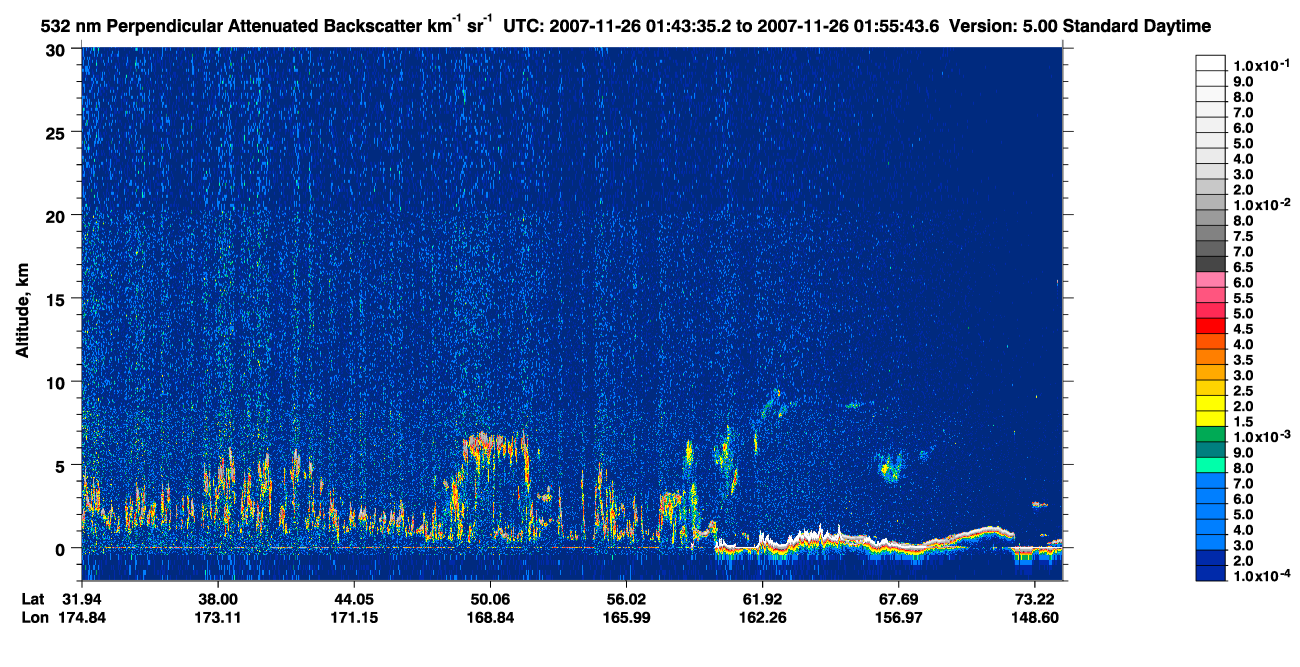
Task: Pick the darkest gray swatch above 6.5
Action: point(1211,264)
